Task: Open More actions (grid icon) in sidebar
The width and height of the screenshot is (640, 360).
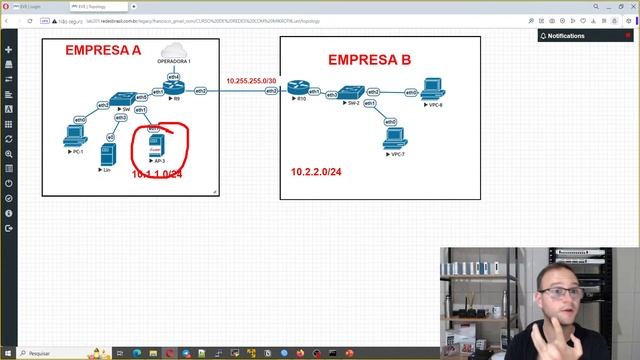Action: pos(9,124)
